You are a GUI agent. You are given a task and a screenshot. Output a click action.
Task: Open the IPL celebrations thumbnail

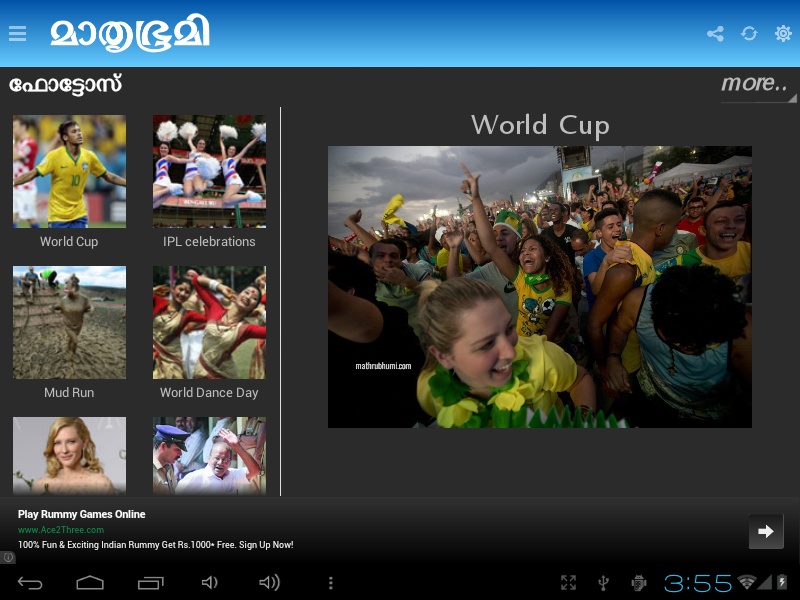[x=209, y=171]
